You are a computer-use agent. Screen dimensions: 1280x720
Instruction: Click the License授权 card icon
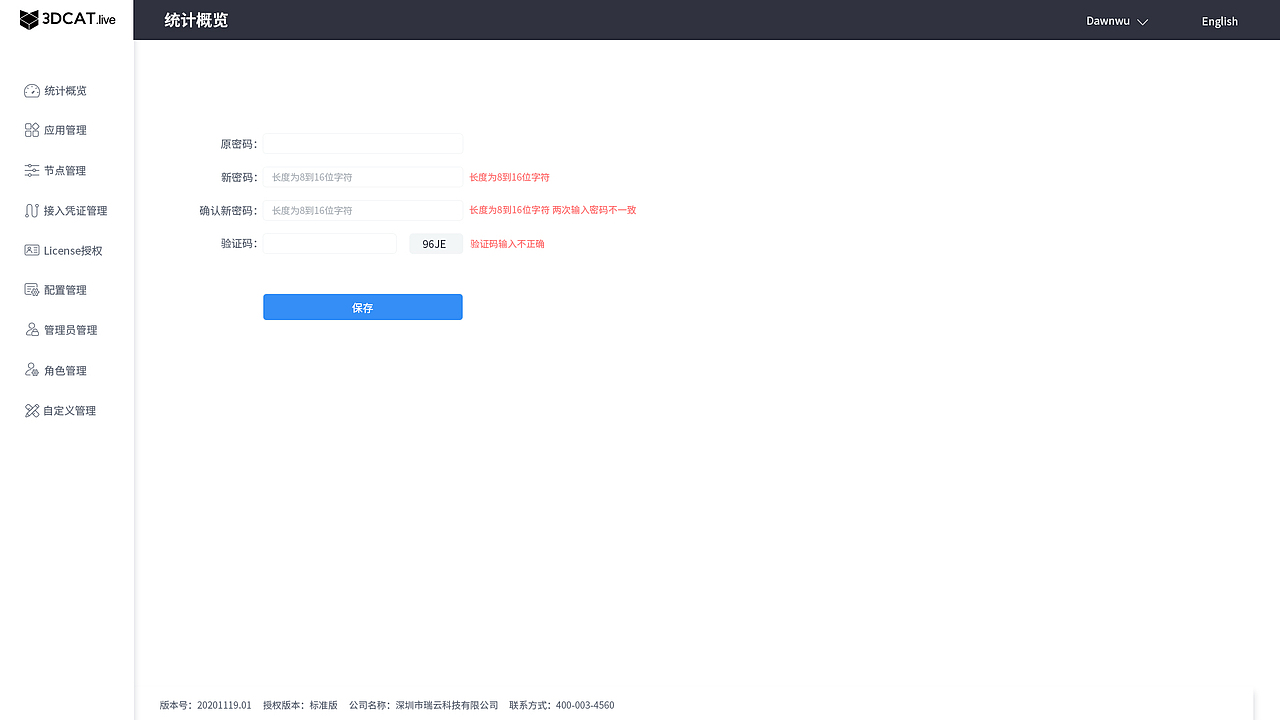[x=32, y=250]
